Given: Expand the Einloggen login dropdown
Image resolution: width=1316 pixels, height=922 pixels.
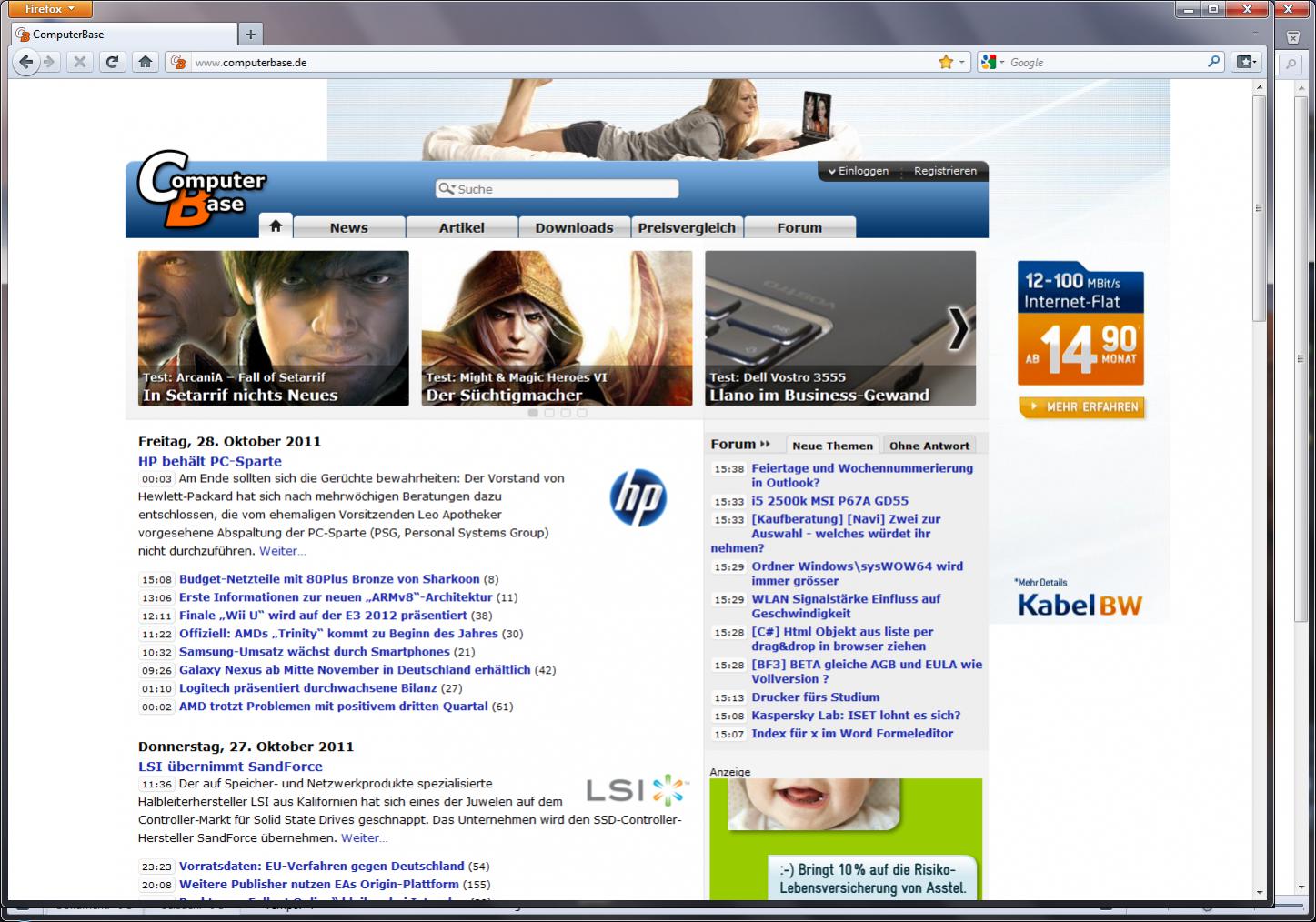Looking at the screenshot, I should point(858,171).
